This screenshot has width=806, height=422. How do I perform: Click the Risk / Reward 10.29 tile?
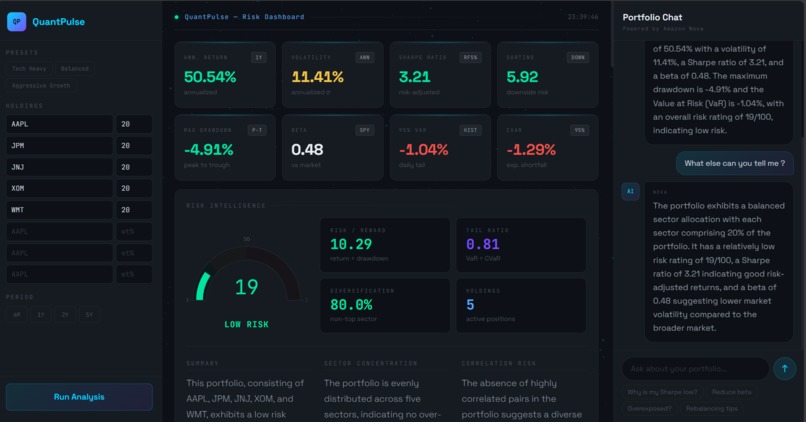[385, 245]
